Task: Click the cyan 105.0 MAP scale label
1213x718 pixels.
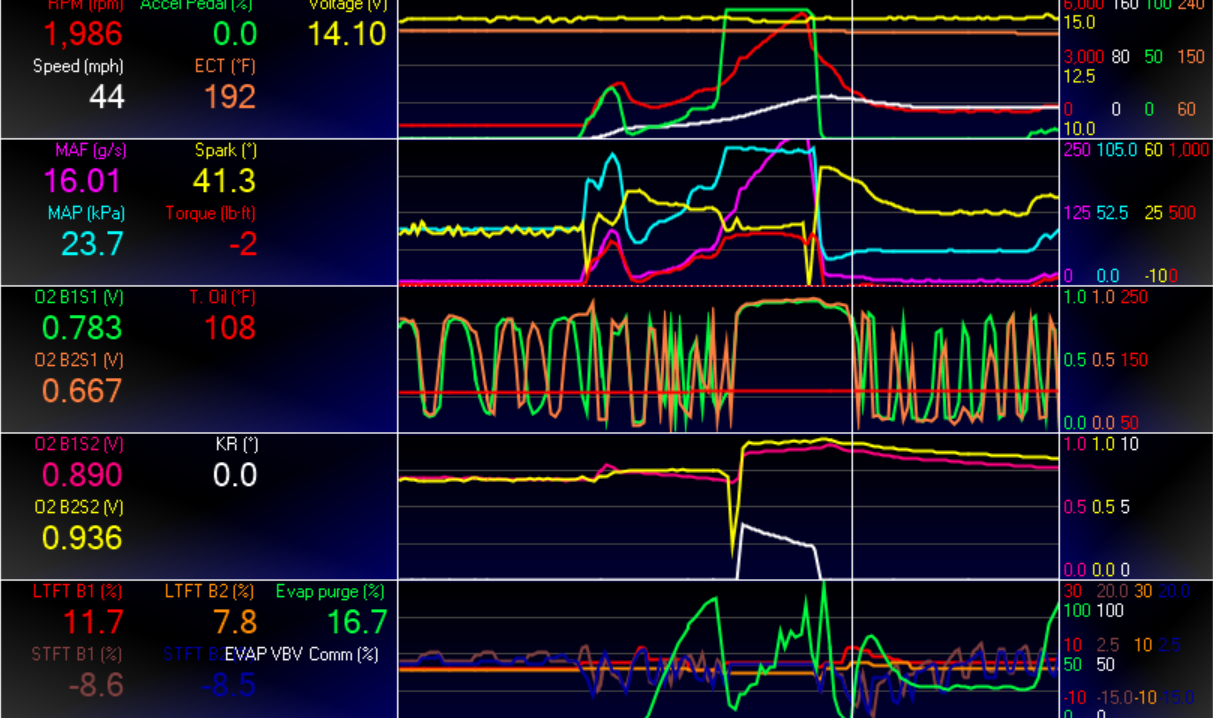Action: pyautogui.click(x=1116, y=149)
